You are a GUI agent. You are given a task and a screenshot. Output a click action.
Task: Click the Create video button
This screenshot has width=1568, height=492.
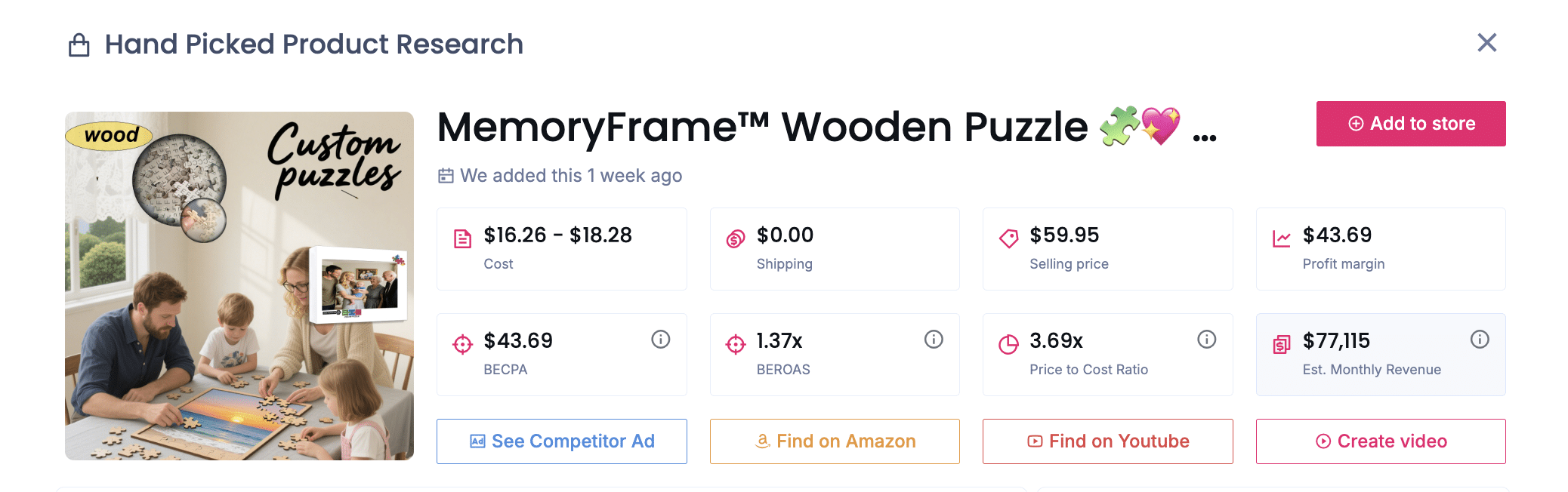(1380, 441)
